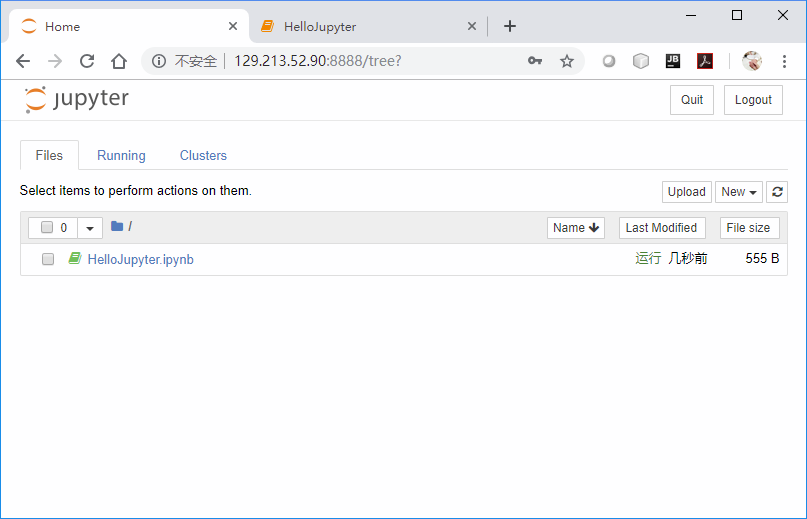Reload the browser page
This screenshot has height=519, width=807.
pyautogui.click(x=87, y=61)
